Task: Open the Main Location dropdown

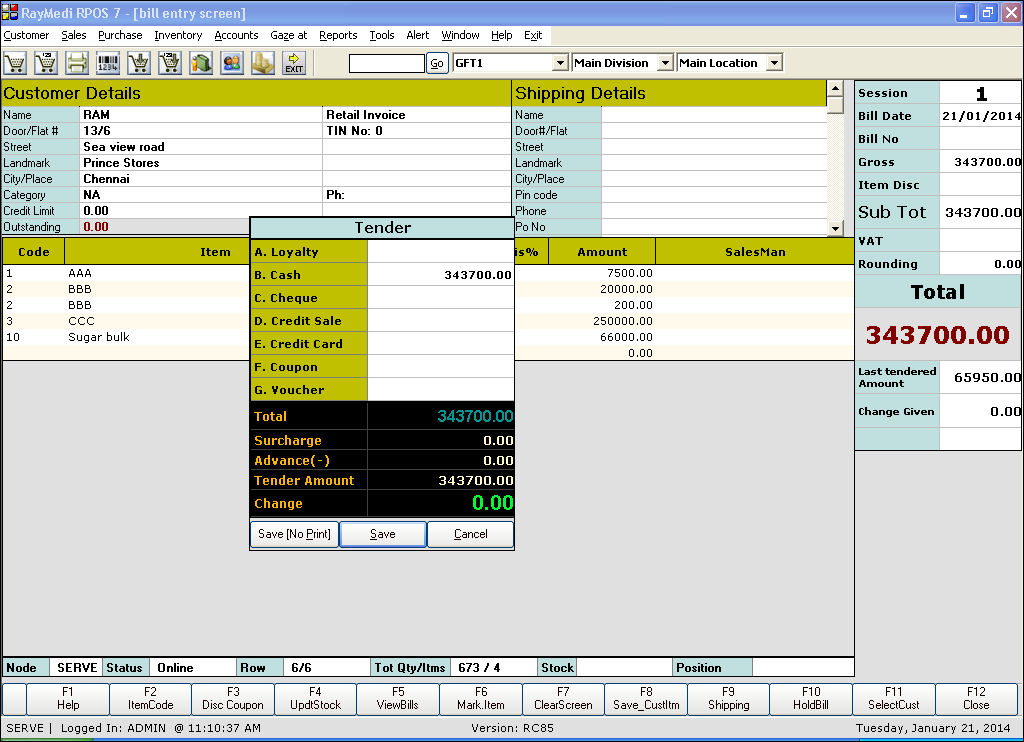Action: coord(774,63)
